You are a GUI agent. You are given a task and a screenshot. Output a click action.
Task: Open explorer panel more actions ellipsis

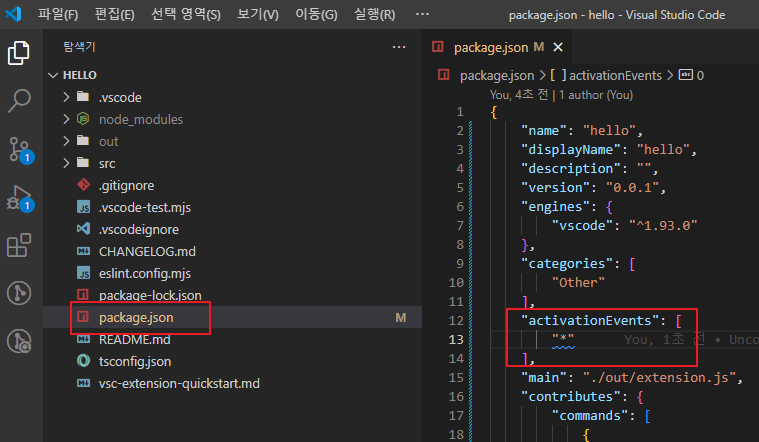point(399,47)
